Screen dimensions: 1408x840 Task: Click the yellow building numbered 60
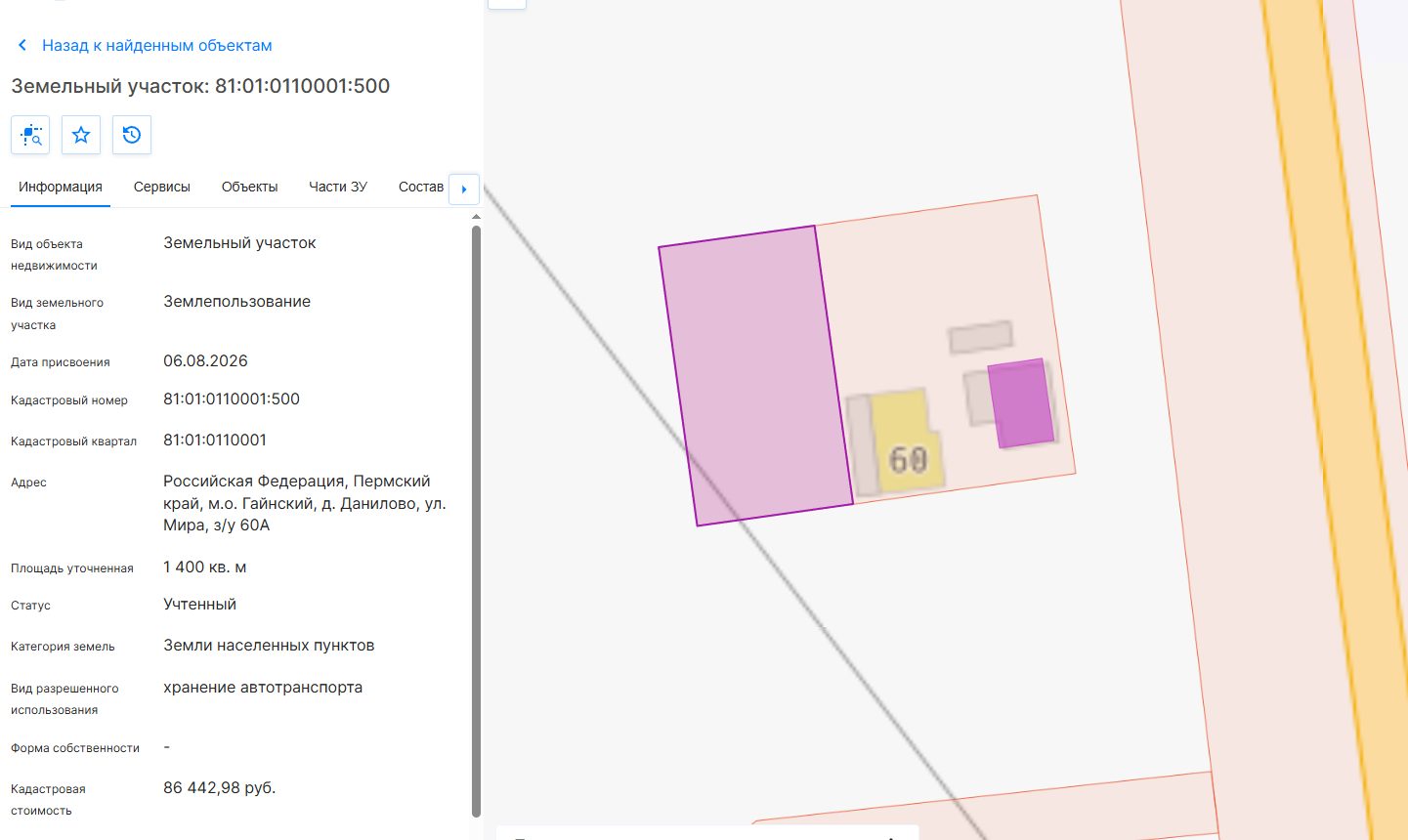coord(906,441)
